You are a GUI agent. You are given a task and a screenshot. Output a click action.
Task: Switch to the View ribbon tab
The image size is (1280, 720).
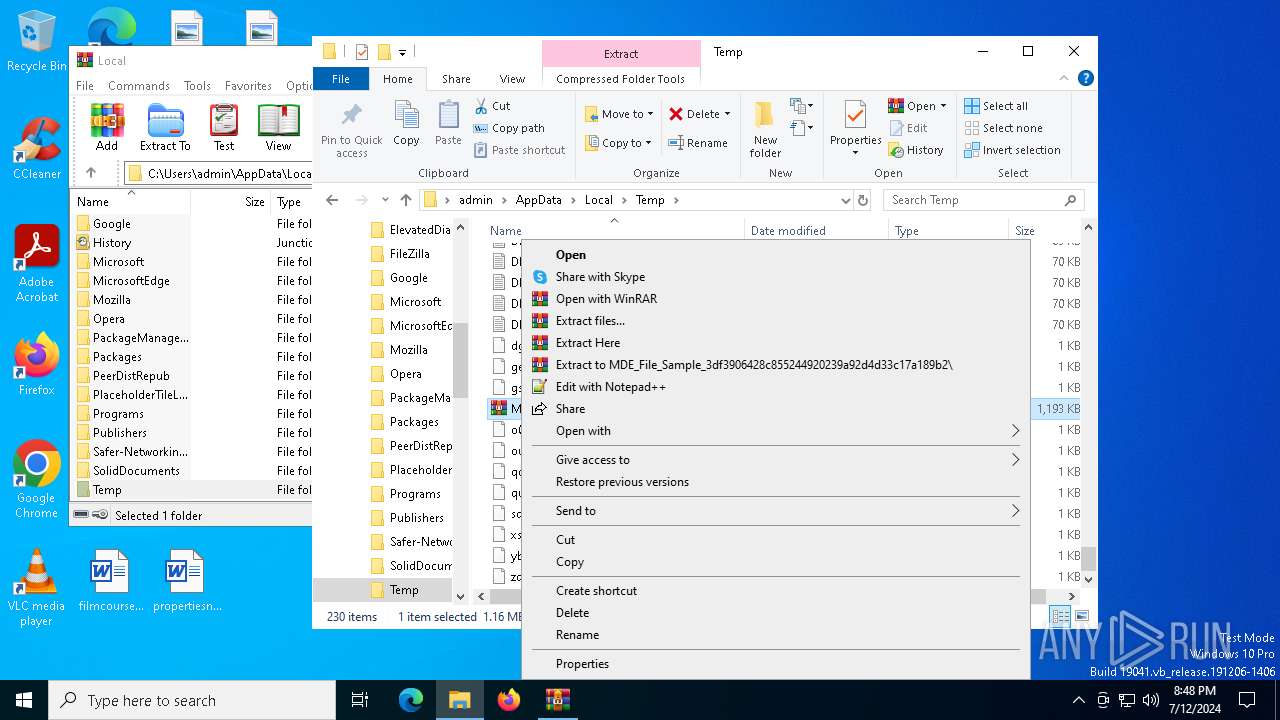pos(512,79)
